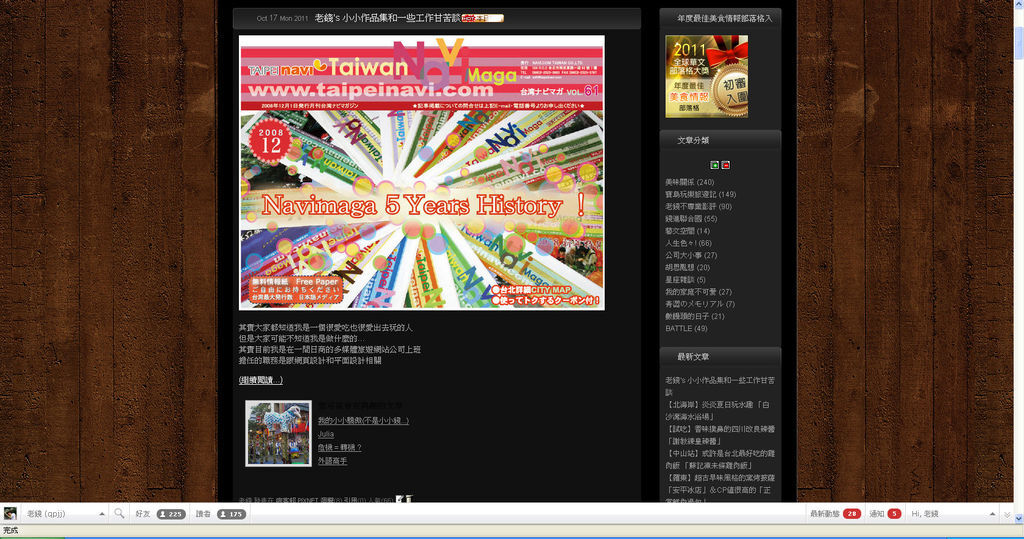
Task: Select category 公司大小事 (27)
Action: coord(691,255)
